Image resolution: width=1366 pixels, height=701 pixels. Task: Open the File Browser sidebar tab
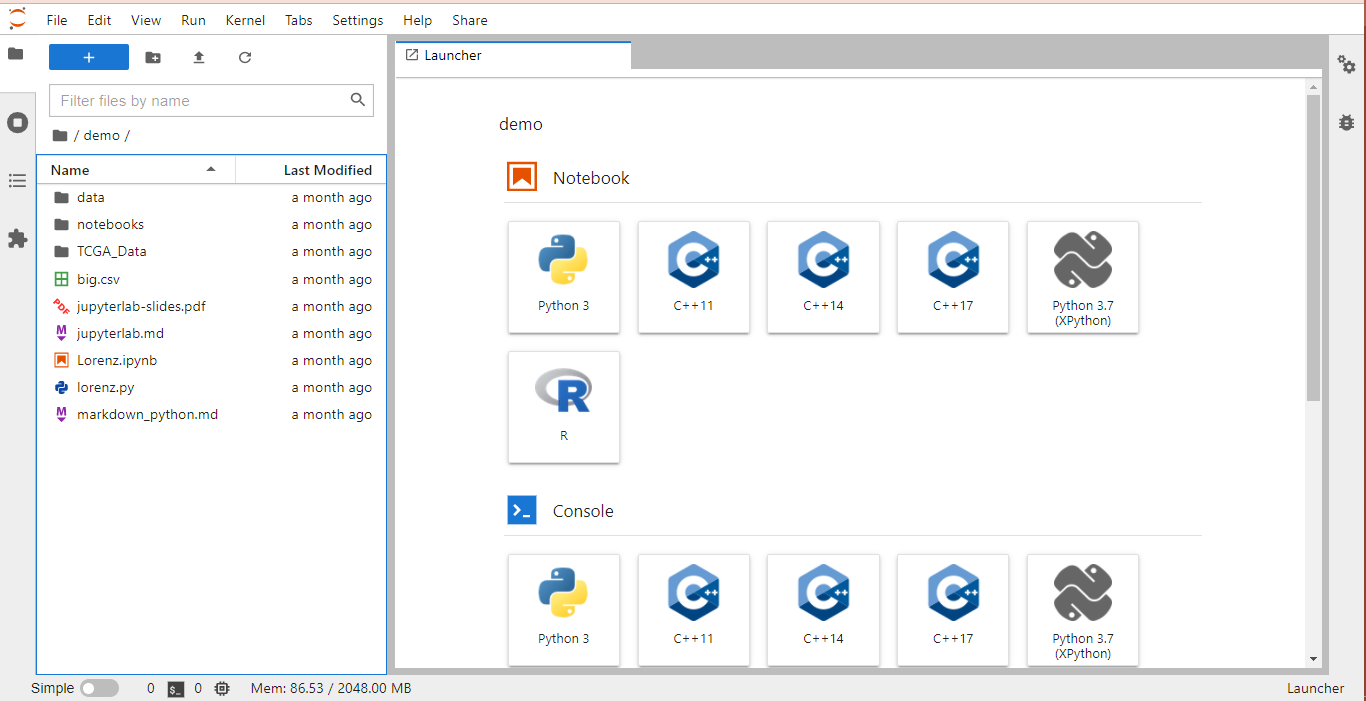pyautogui.click(x=16, y=54)
